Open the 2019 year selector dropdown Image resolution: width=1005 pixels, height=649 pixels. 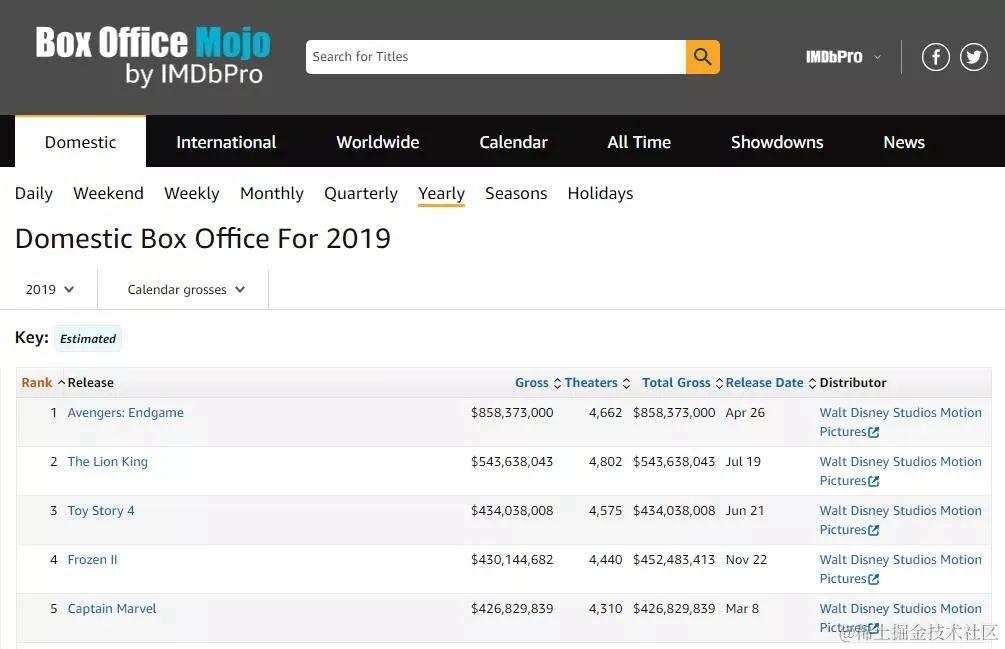click(x=49, y=290)
